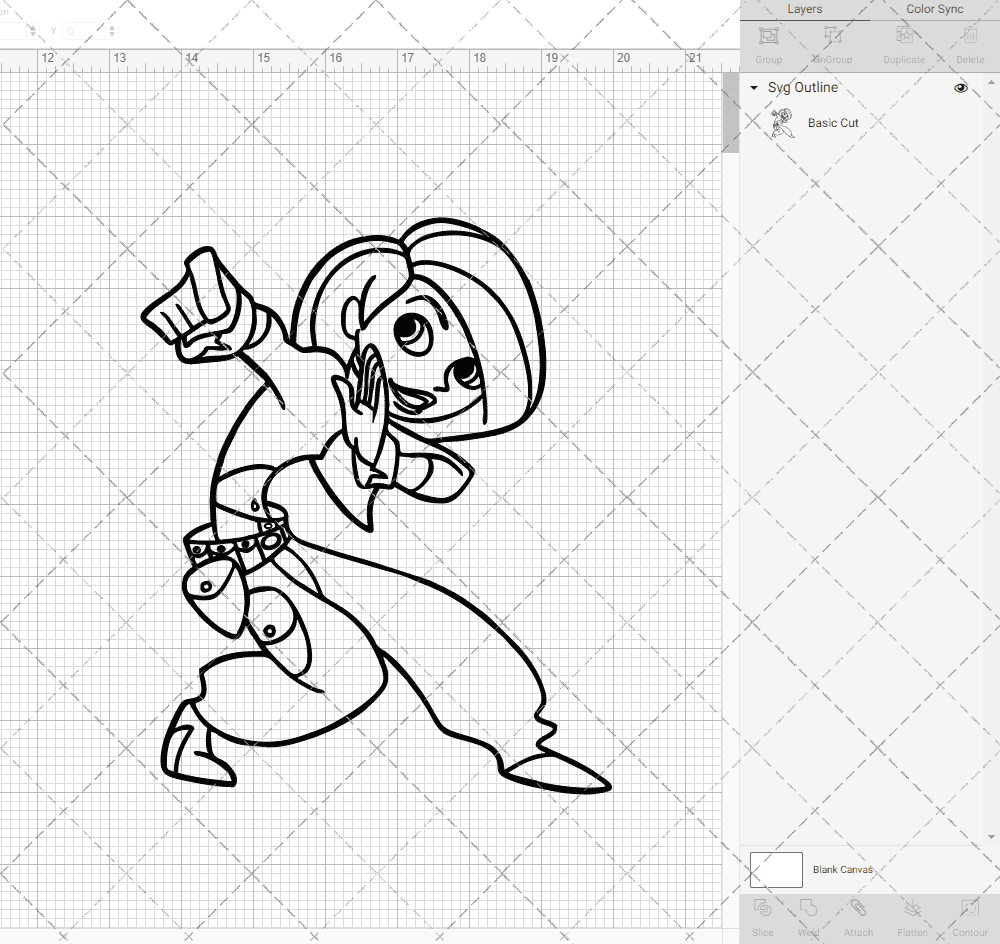This screenshot has width=1000, height=944.
Task: Switch to the Layers tab
Action: pos(804,10)
